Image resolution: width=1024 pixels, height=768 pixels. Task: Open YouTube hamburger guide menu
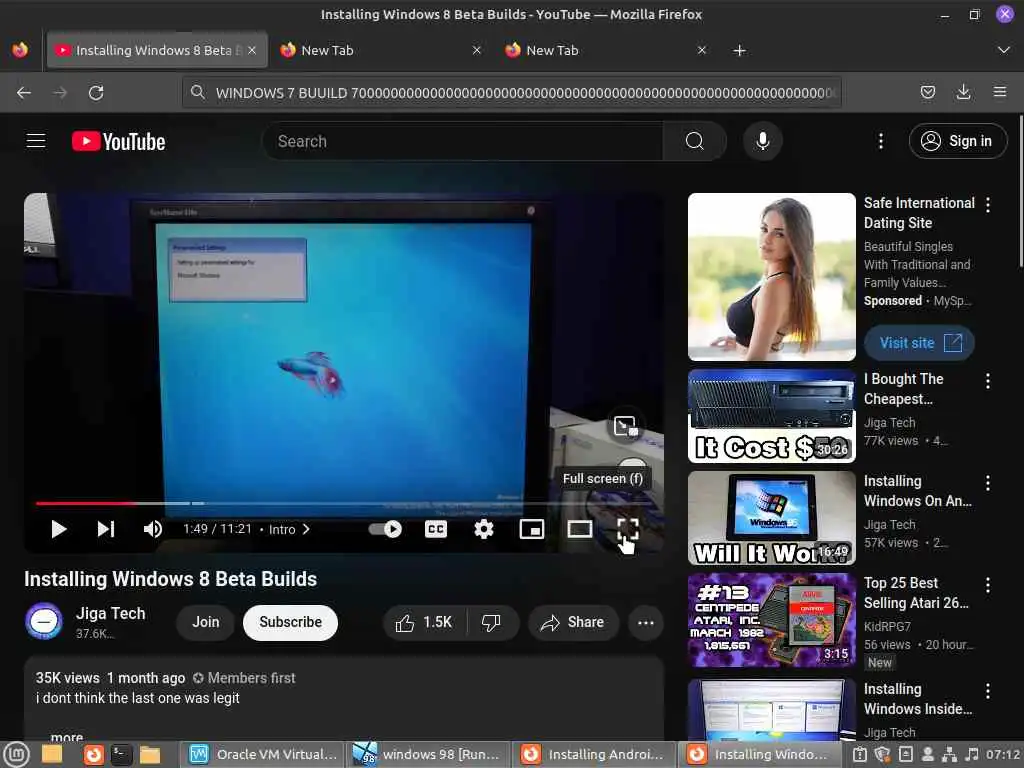pyautogui.click(x=36, y=141)
